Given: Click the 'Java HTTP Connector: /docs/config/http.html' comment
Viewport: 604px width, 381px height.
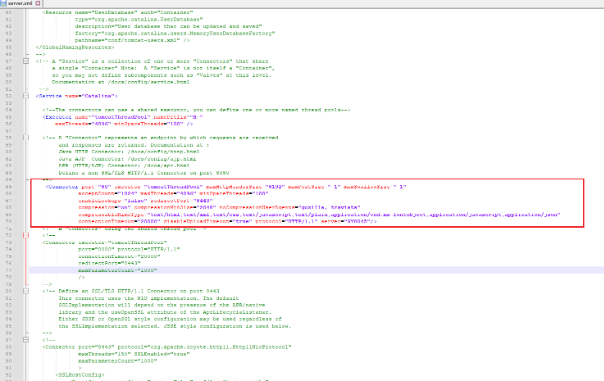Looking at the screenshot, I should point(129,152).
